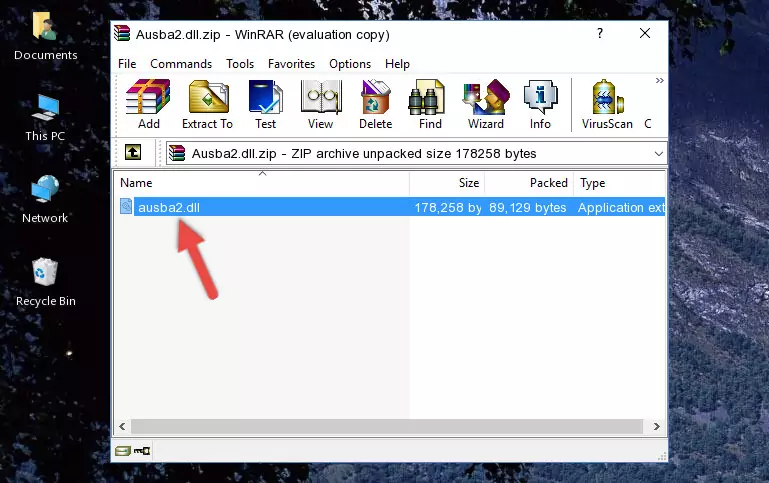Click the archive address bar field
Image resolution: width=769 pixels, height=483 pixels.
click(x=416, y=153)
